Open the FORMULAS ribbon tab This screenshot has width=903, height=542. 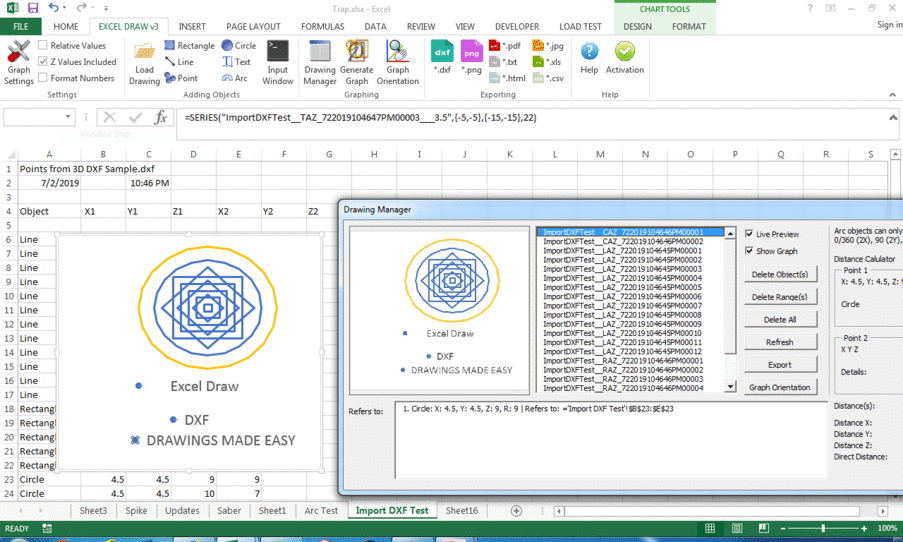click(322, 26)
